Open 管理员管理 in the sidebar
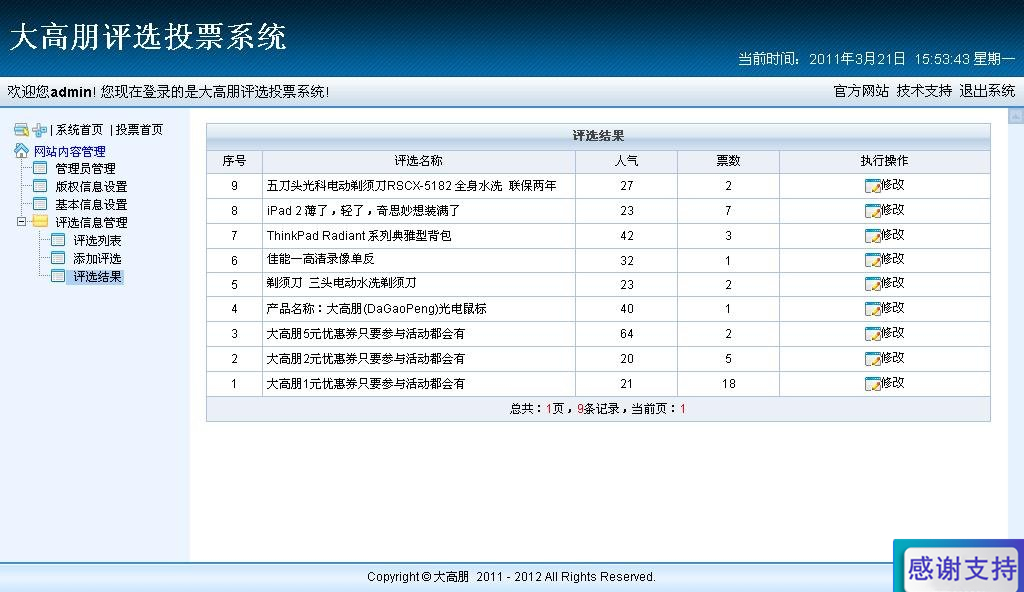Viewport: 1024px width, 592px height. (86, 169)
